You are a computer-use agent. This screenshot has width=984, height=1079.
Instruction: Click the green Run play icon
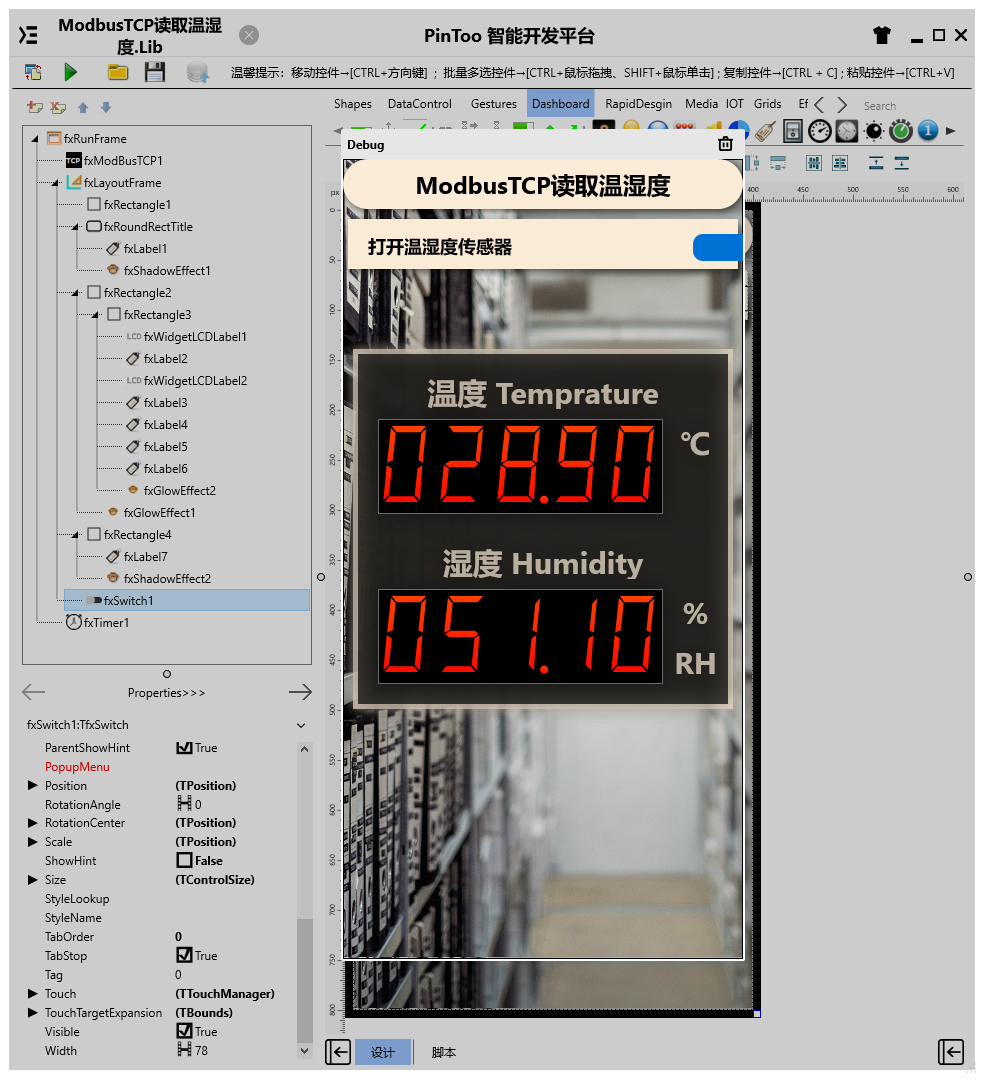[x=70, y=72]
